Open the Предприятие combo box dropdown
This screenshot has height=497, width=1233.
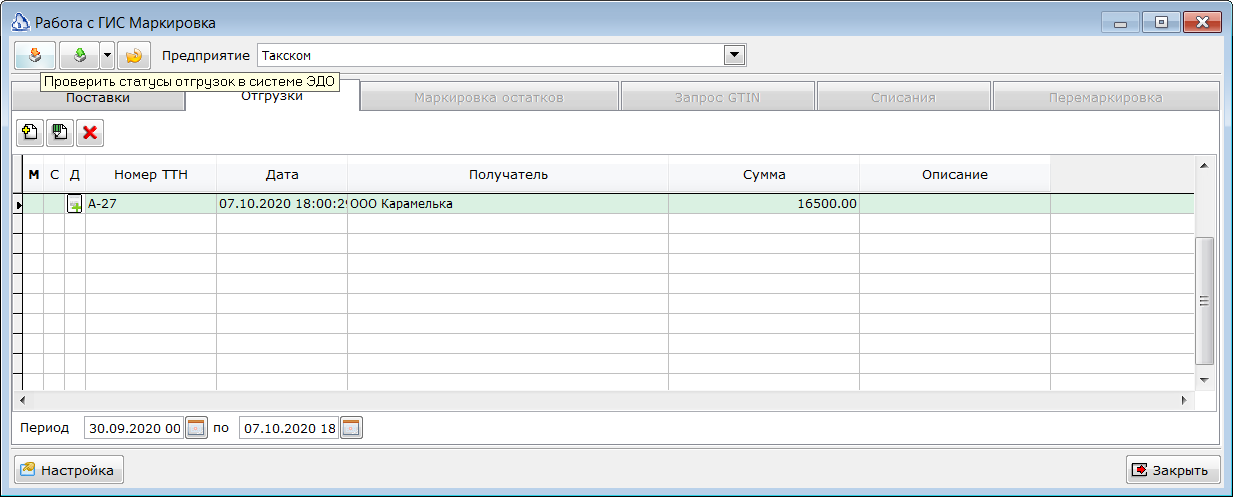(x=735, y=55)
